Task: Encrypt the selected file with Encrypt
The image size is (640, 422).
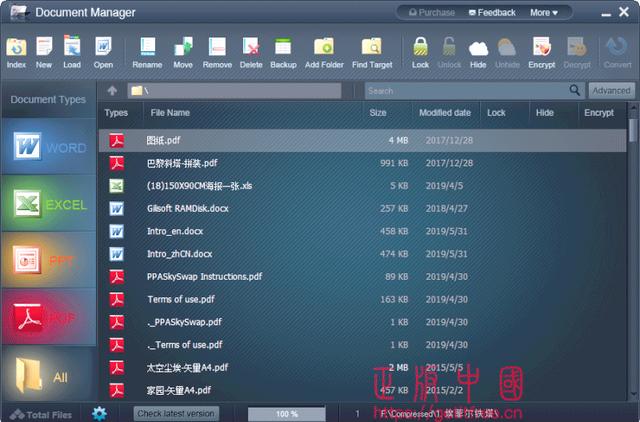Action: 542,52
